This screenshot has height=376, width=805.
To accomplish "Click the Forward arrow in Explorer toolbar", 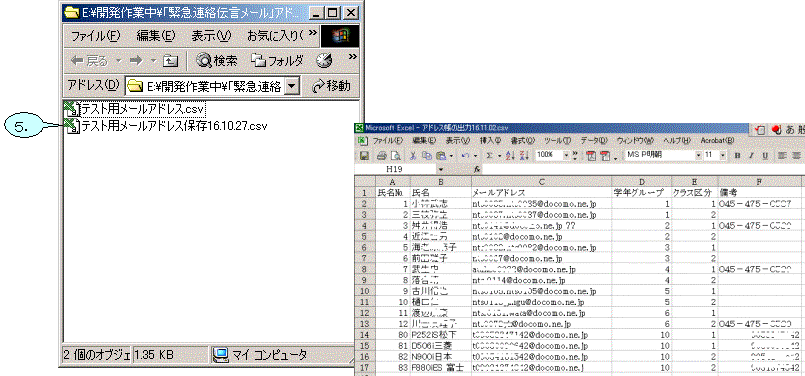I will pos(136,61).
